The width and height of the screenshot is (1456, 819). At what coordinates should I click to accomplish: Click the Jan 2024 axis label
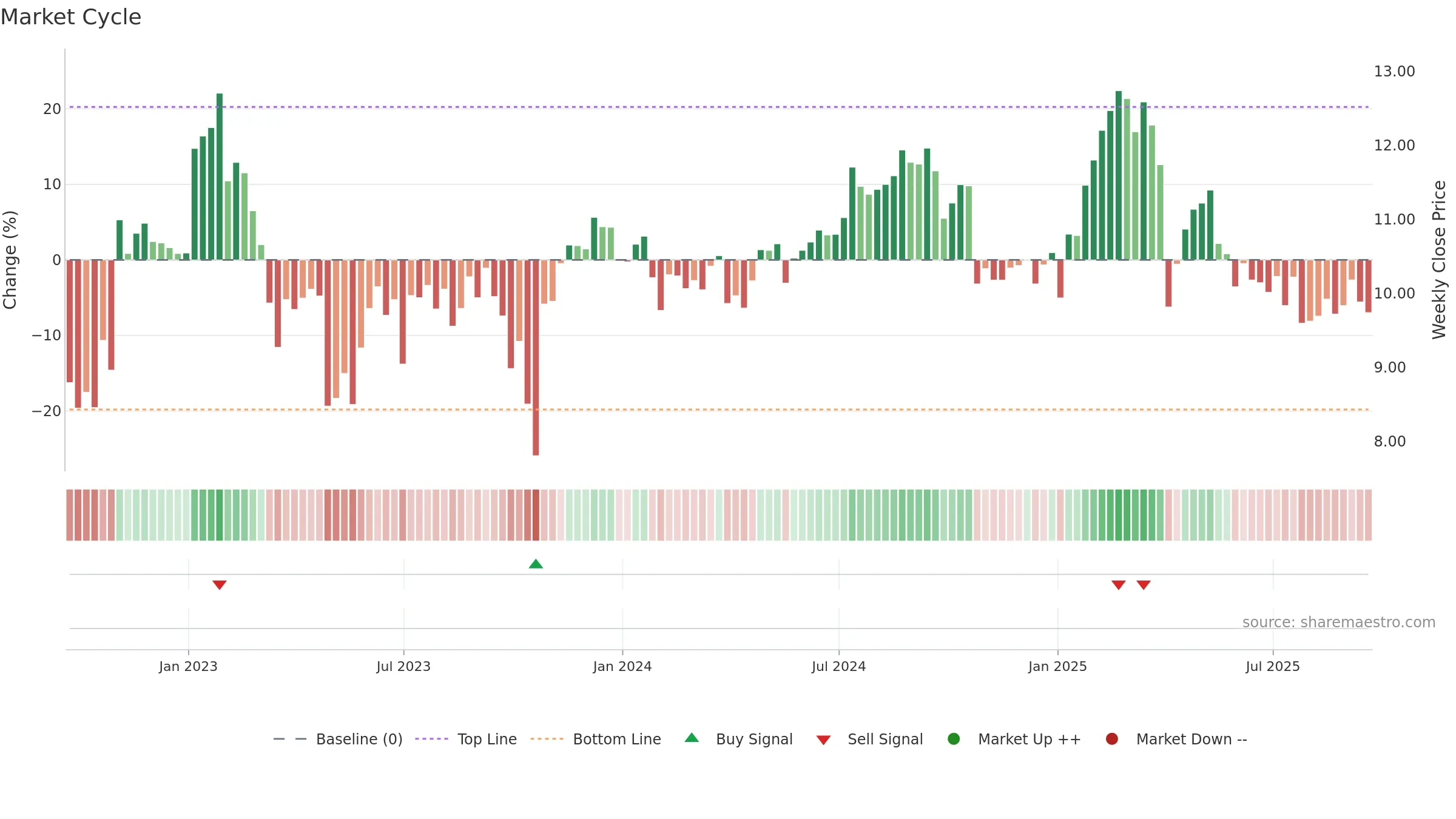pyautogui.click(x=622, y=667)
